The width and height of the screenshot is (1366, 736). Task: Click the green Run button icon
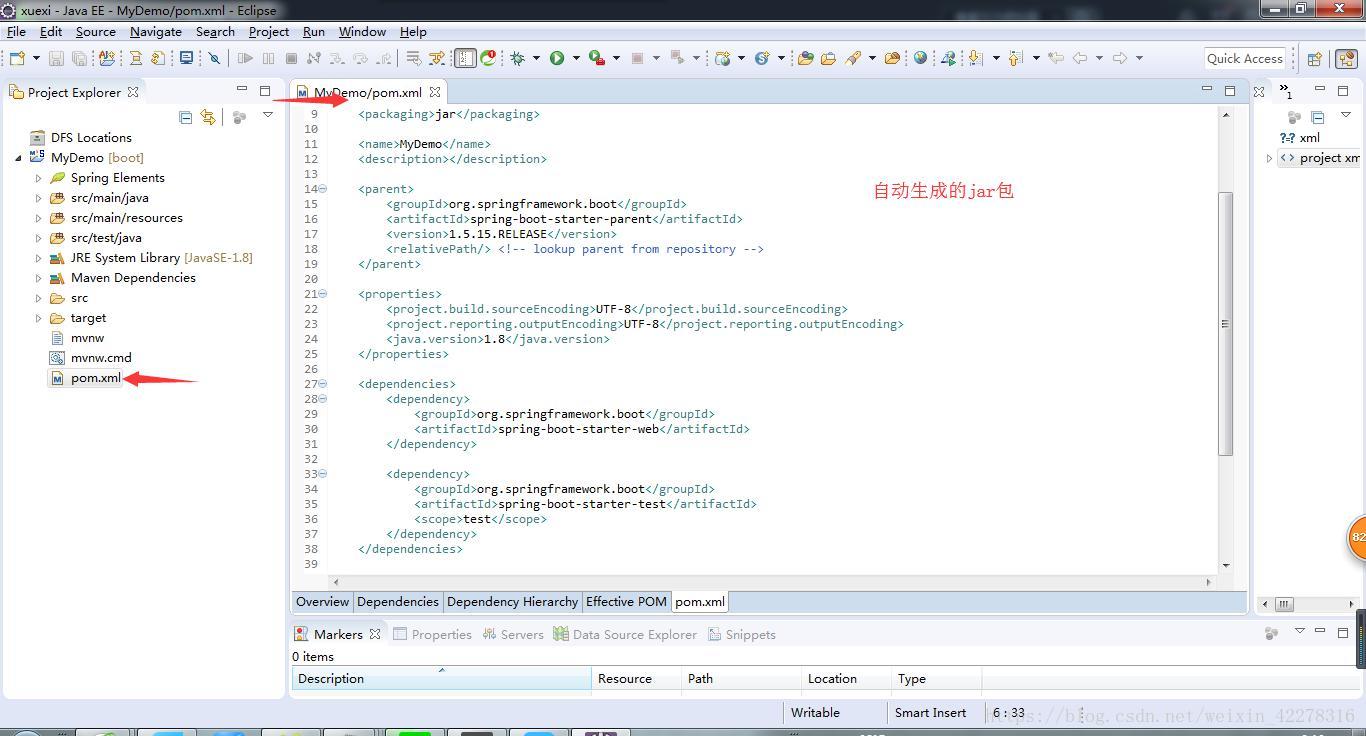coord(557,58)
